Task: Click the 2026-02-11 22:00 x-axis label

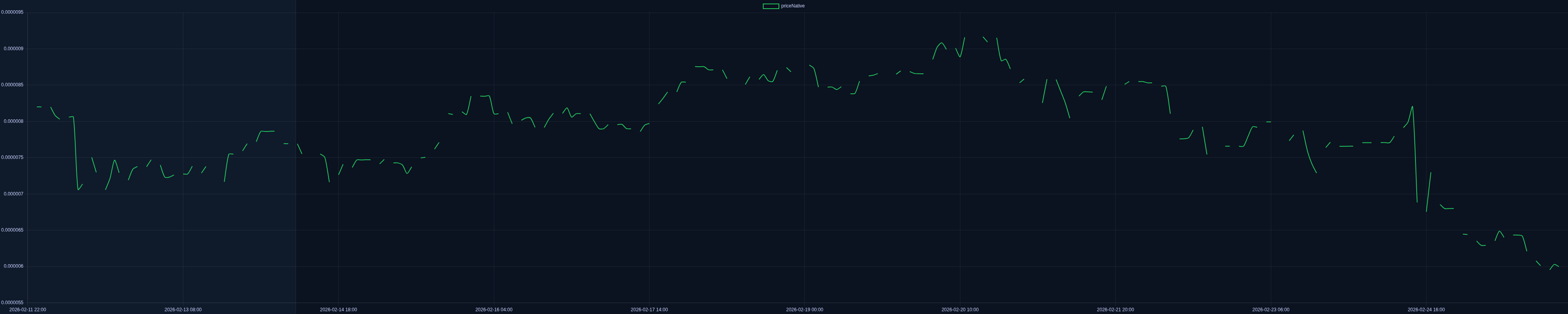Action: [27, 310]
